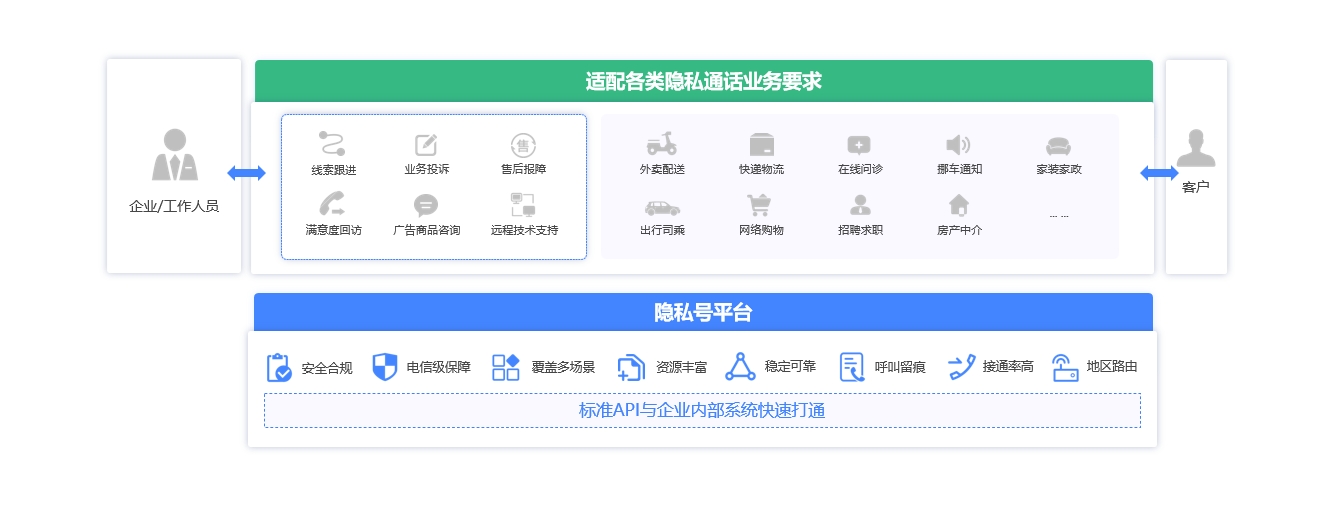Click the 网络购物 shopping cart icon
The image size is (1332, 529).
[759, 205]
